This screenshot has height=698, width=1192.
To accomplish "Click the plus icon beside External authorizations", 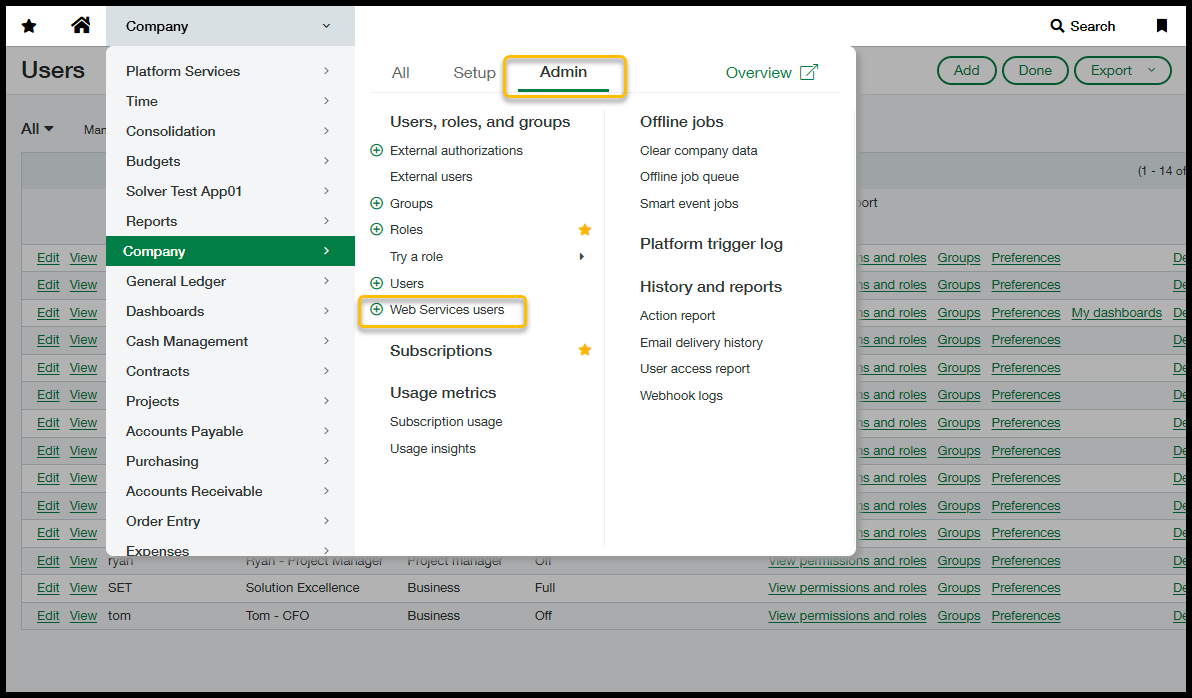I will 377,151.
